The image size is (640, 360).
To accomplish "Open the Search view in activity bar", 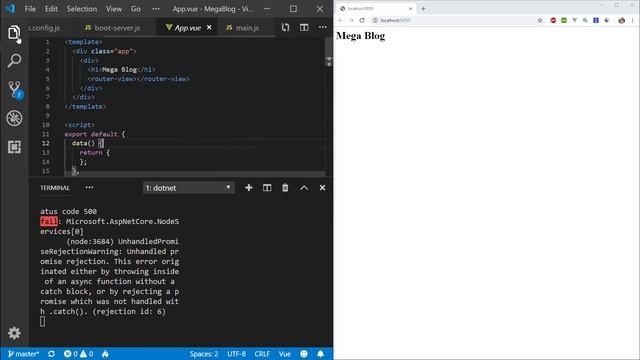I will point(14,61).
